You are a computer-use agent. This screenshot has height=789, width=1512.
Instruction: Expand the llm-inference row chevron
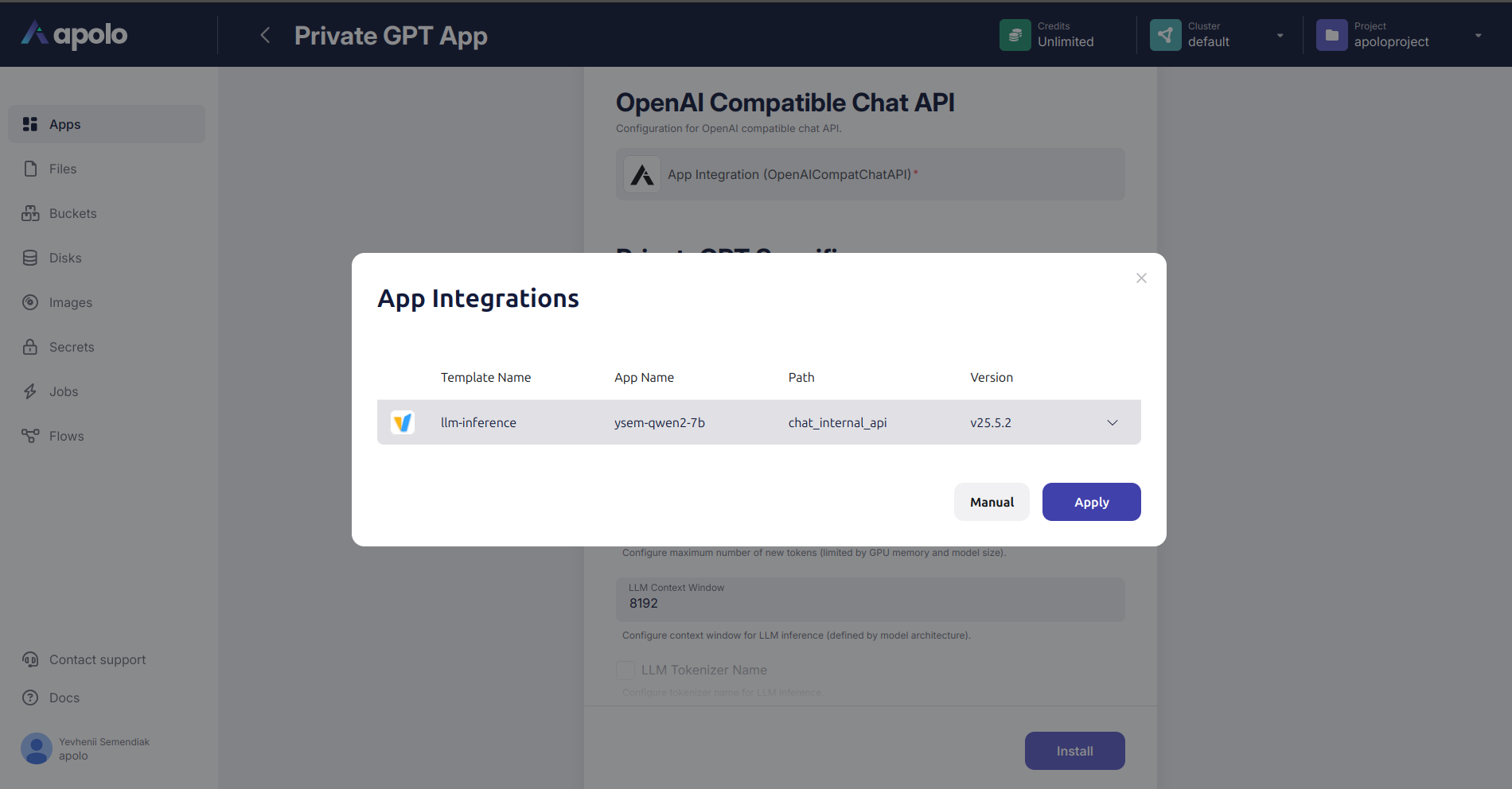pyautogui.click(x=1112, y=422)
